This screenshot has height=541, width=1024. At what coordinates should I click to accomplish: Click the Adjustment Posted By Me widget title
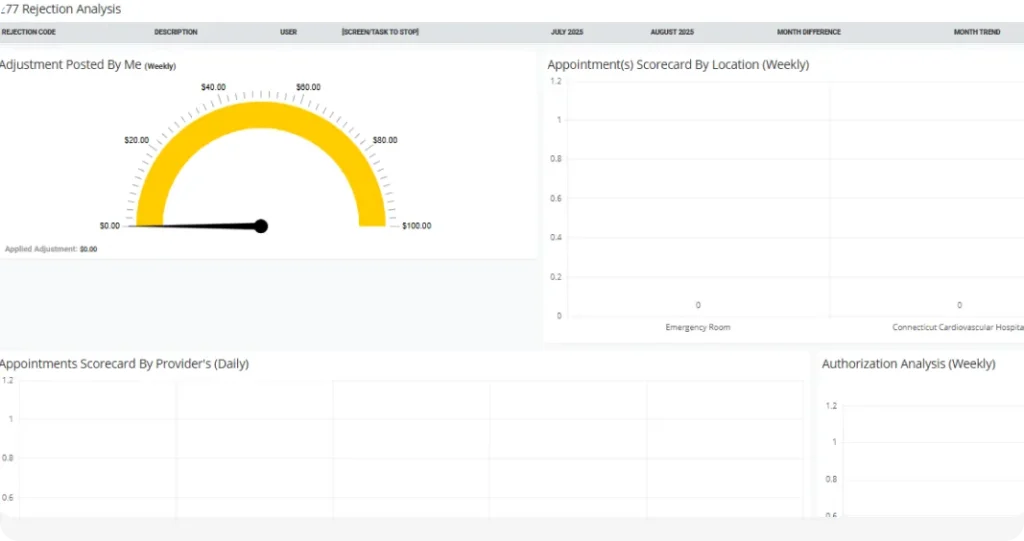88,65
